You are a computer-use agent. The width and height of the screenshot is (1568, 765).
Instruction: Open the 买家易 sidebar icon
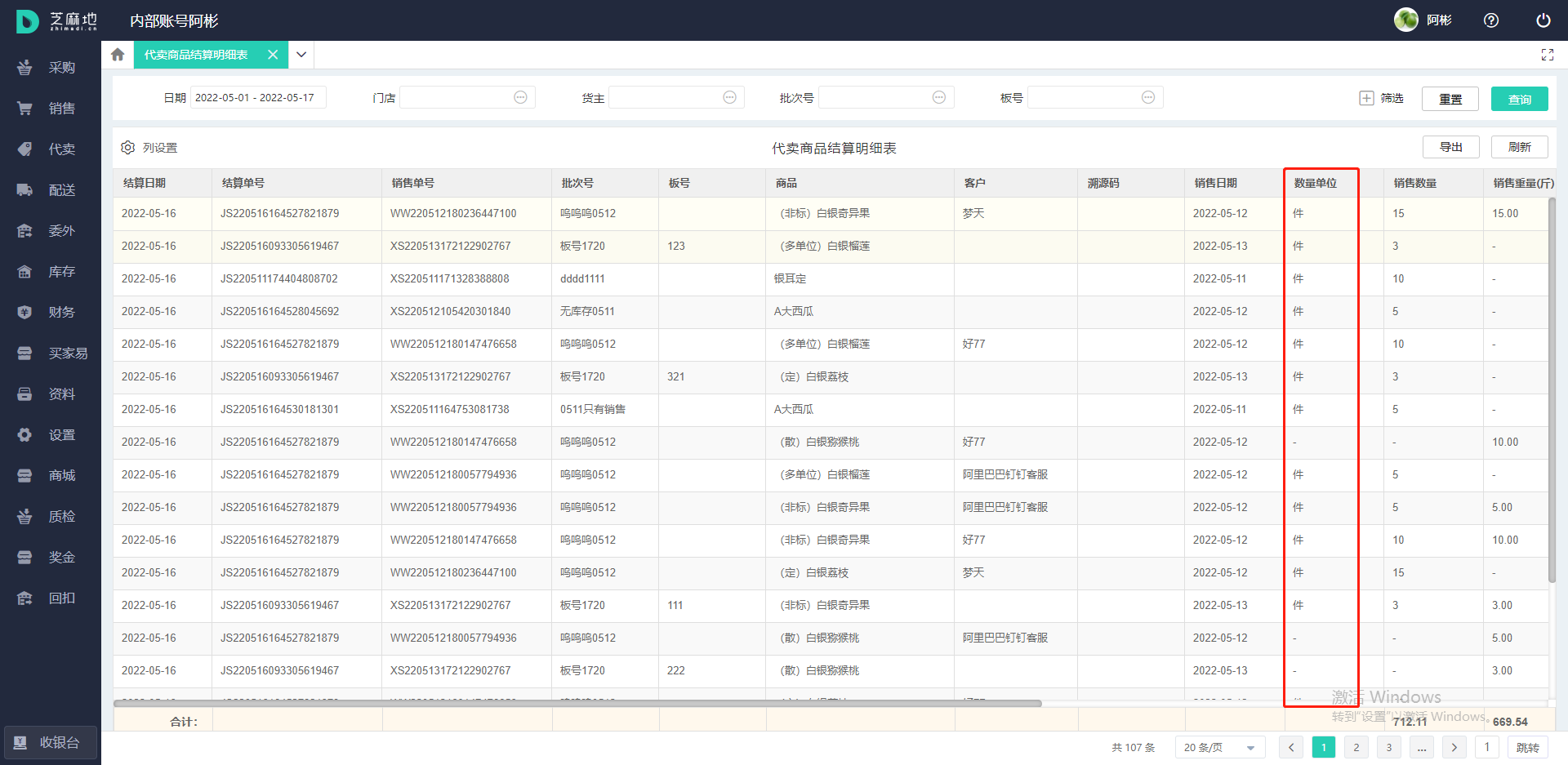(24, 353)
